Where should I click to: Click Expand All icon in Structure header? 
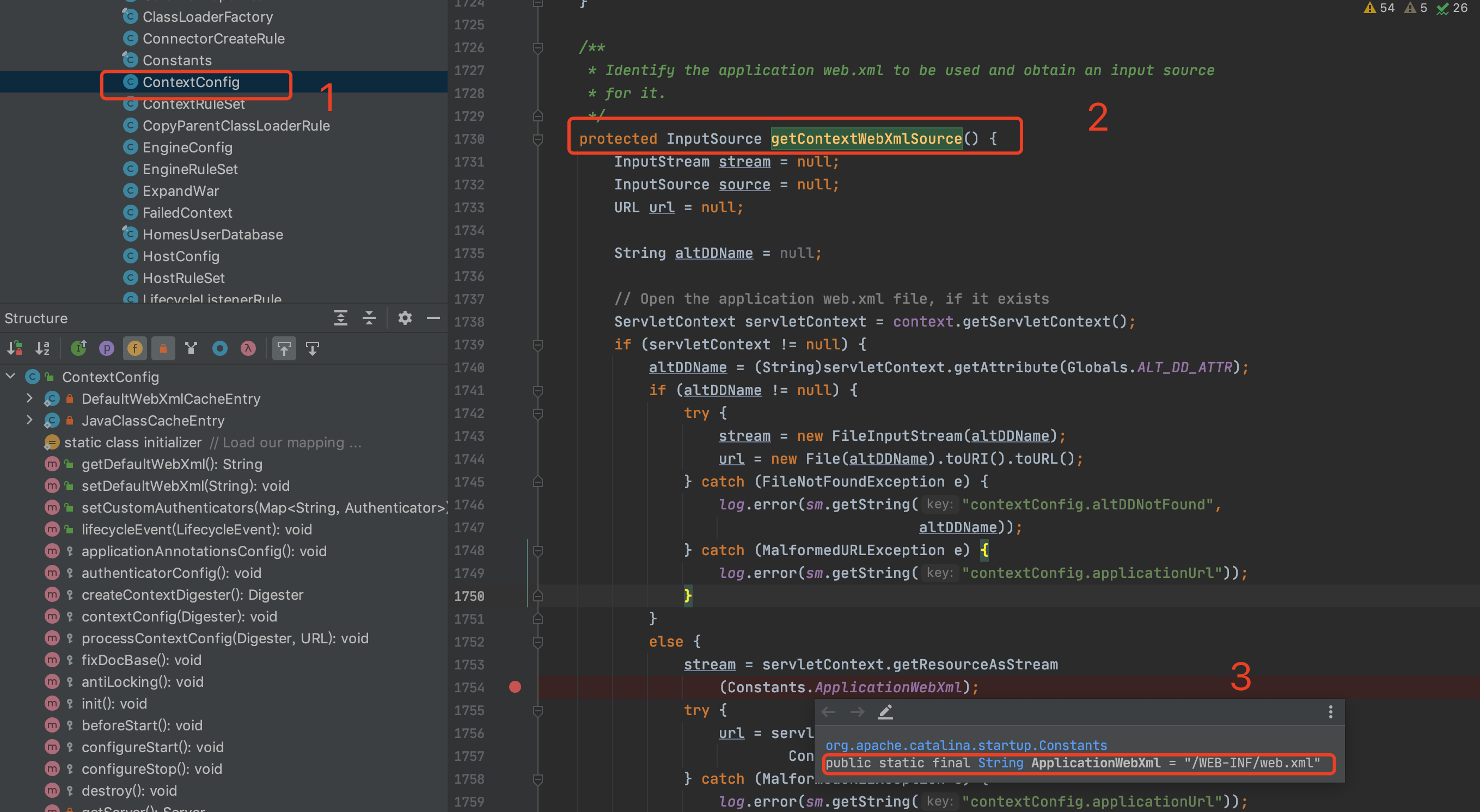(x=341, y=318)
